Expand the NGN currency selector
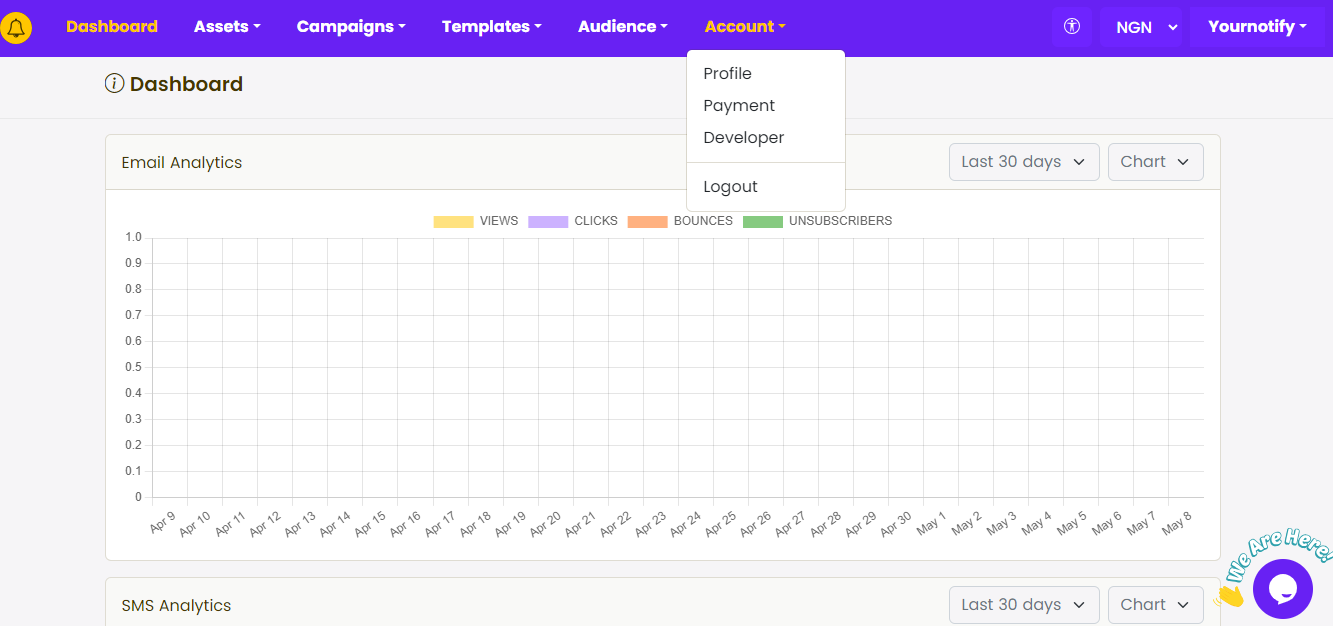 tap(1141, 27)
